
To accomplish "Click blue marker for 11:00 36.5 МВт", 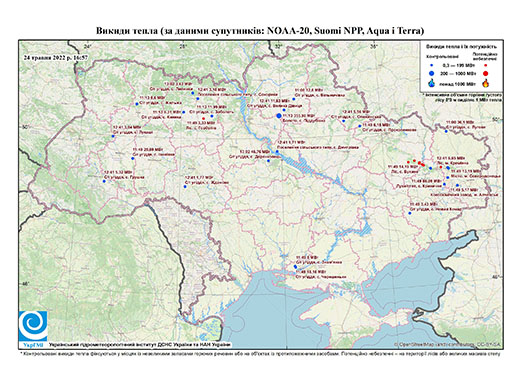I will coord(446,131).
